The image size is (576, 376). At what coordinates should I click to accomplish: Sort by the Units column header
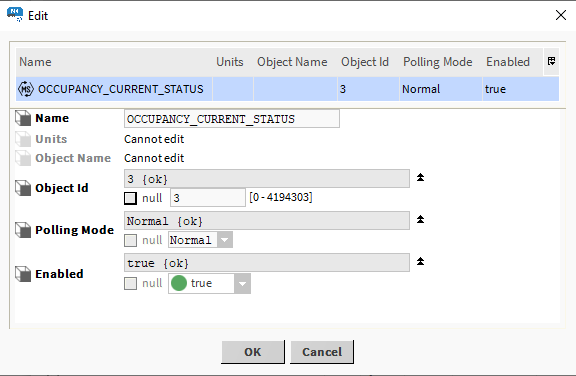click(233, 62)
